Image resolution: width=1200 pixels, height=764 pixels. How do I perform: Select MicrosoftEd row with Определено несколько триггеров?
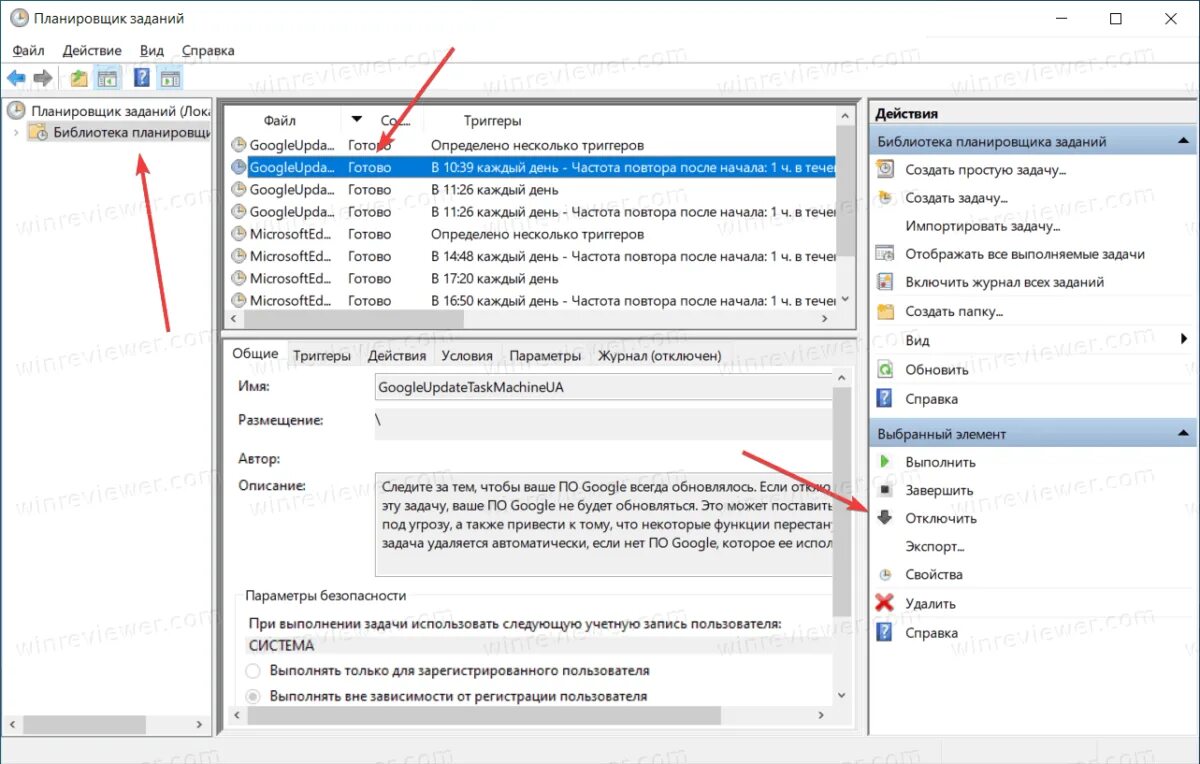tap(532, 234)
